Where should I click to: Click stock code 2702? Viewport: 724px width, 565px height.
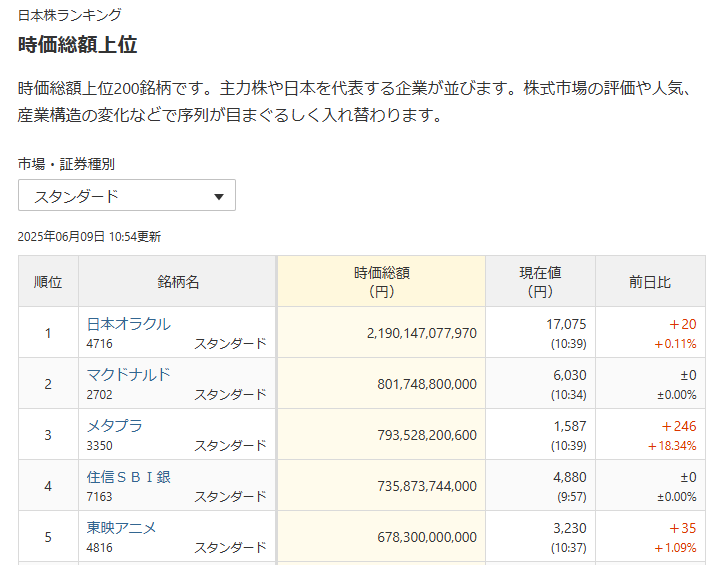click(x=99, y=395)
